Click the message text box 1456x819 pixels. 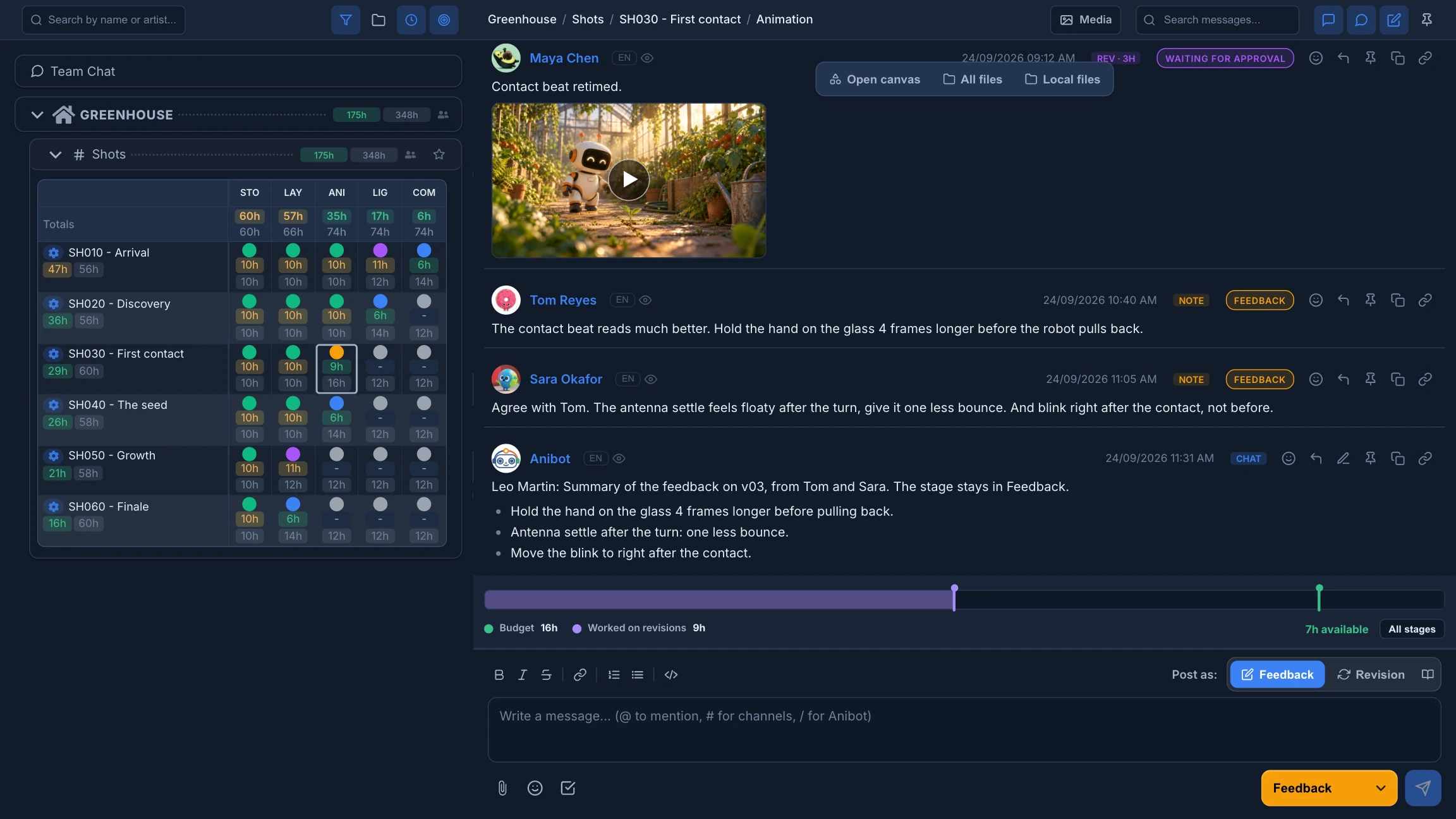(x=964, y=729)
